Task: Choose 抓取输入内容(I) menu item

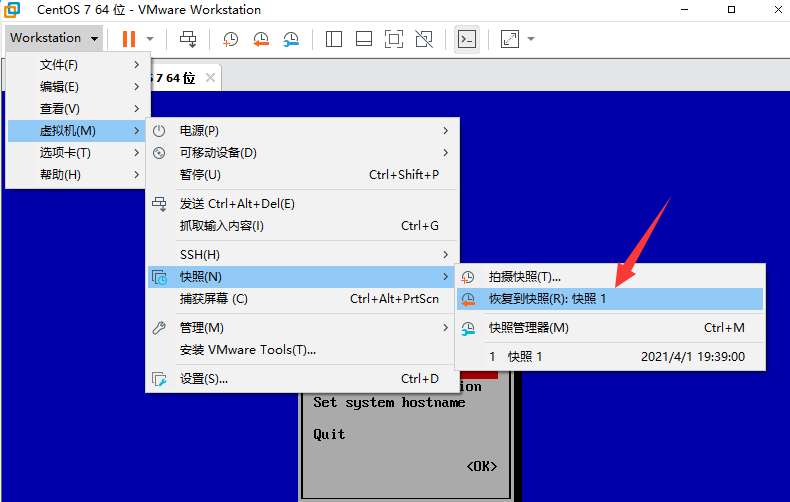Action: click(x=302, y=226)
